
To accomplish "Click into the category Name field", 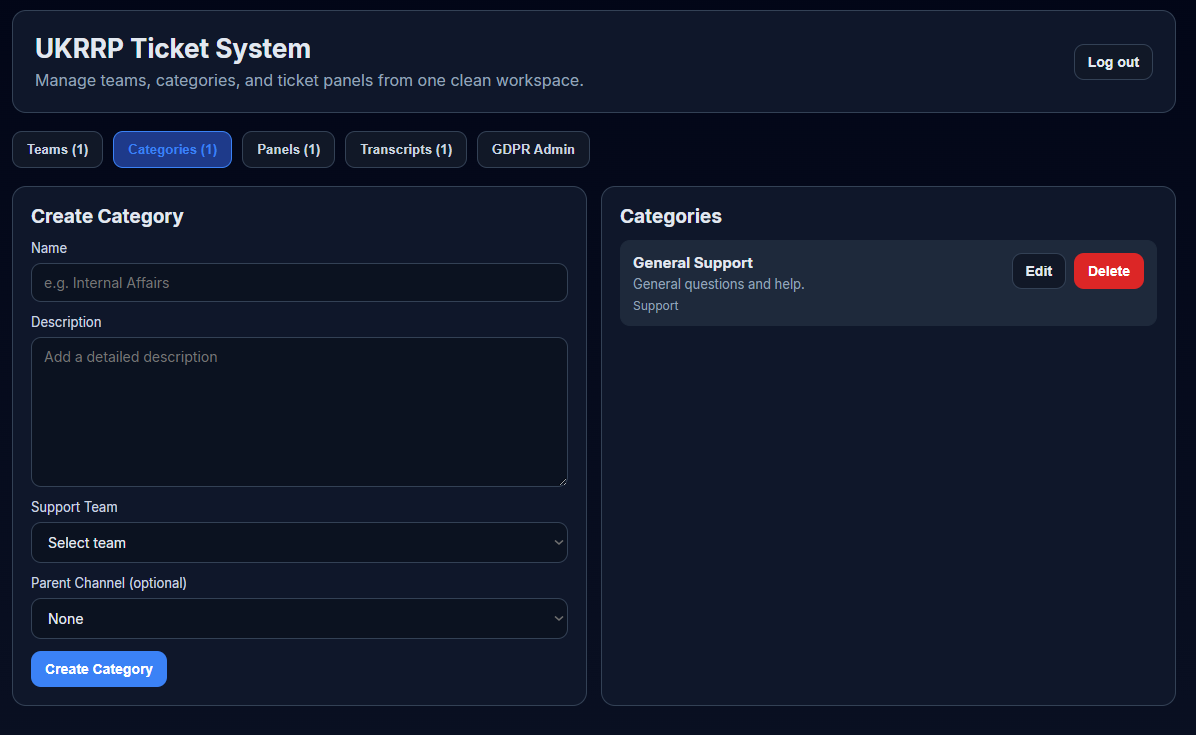I will [299, 282].
